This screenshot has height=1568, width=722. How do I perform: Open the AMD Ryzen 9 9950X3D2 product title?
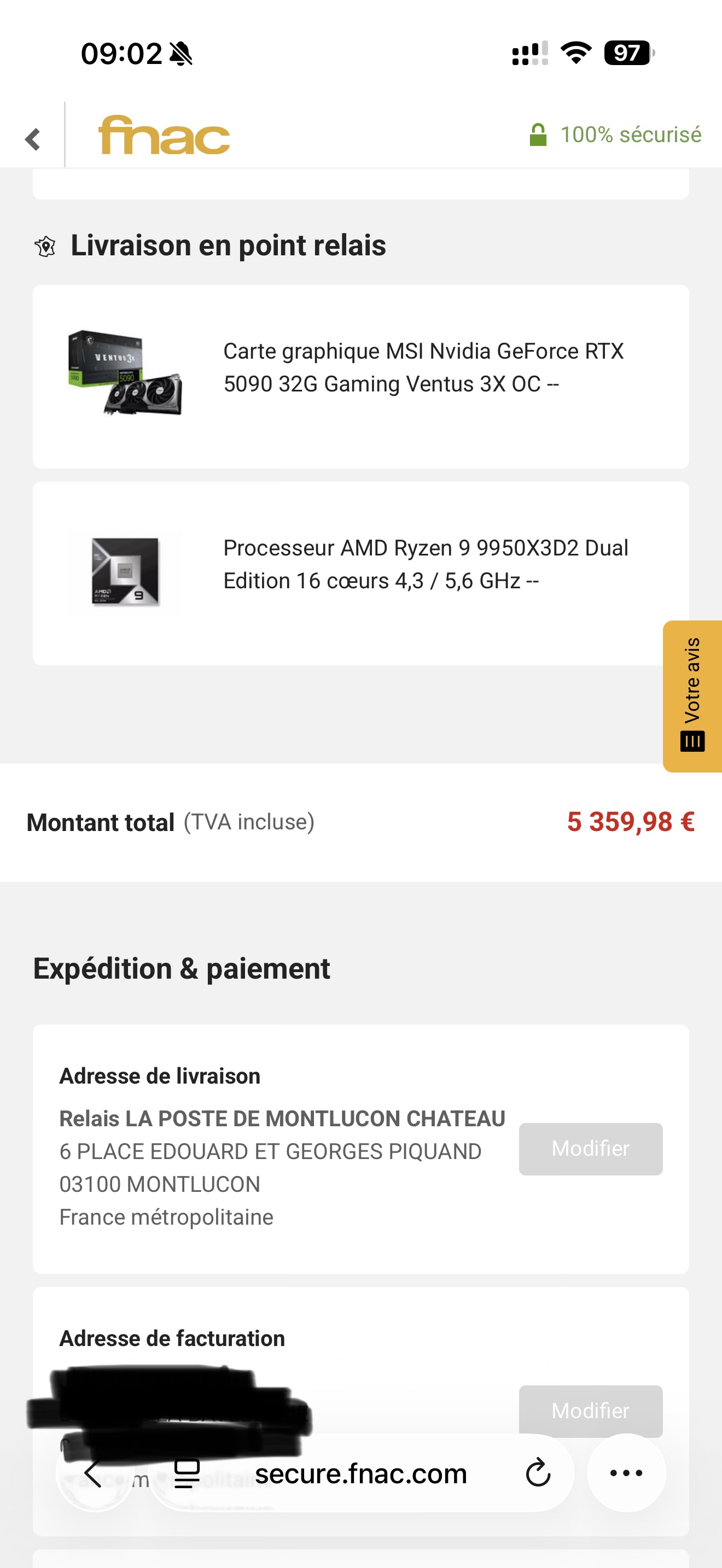coord(426,564)
